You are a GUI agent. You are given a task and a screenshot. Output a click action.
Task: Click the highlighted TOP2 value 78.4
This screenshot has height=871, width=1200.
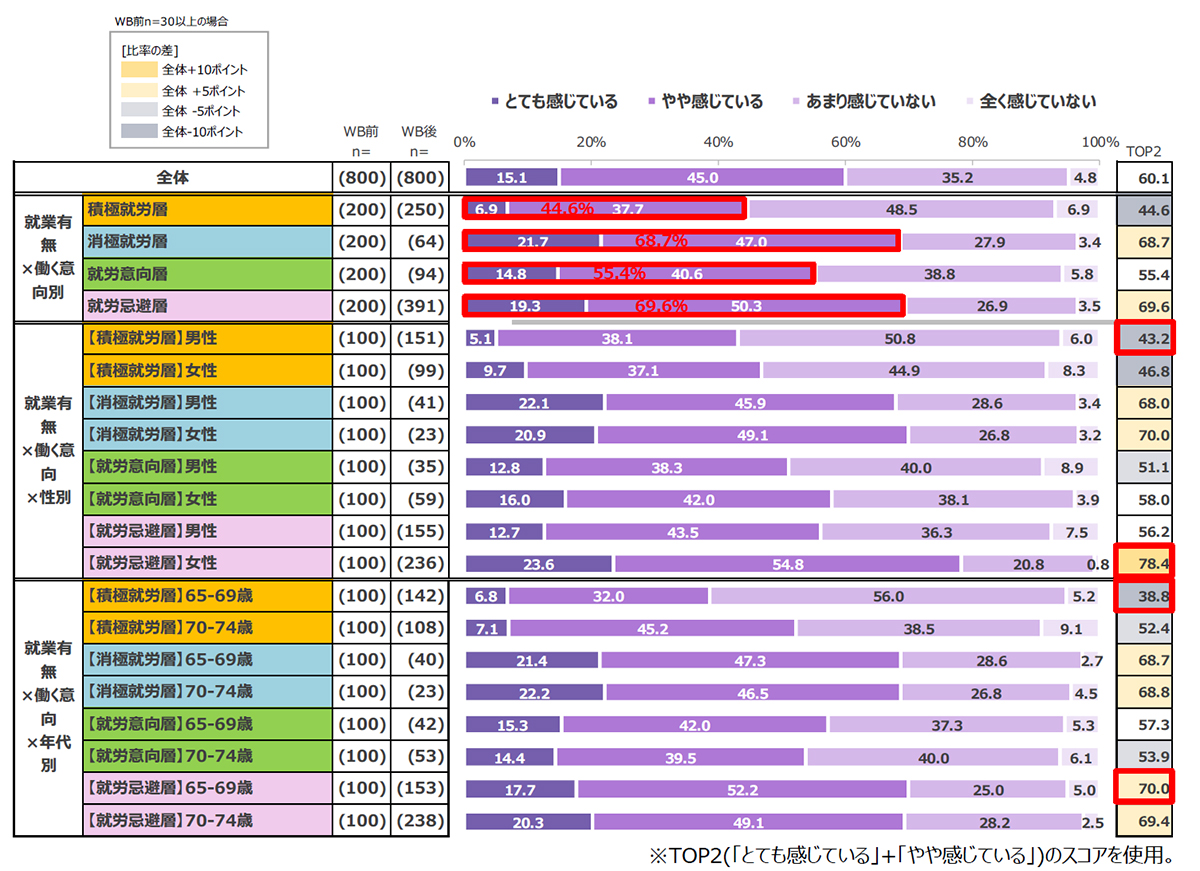click(x=1146, y=564)
